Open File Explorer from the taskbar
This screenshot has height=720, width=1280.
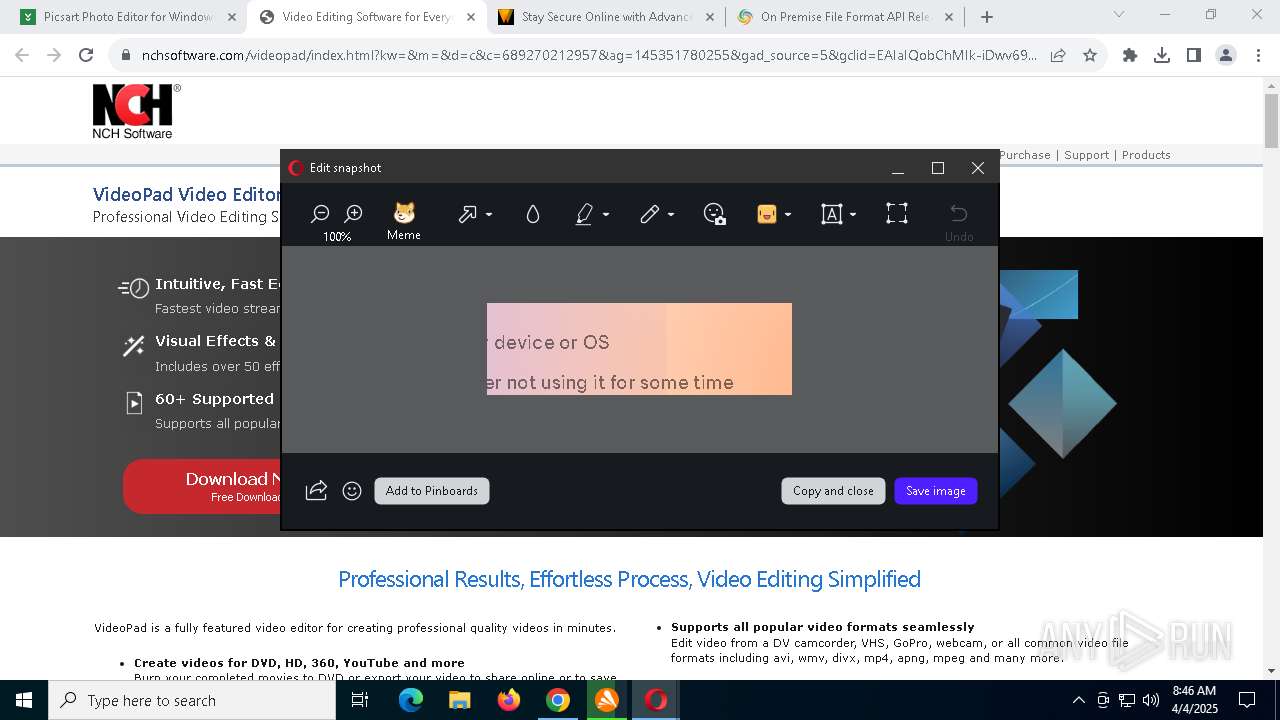(x=460, y=700)
